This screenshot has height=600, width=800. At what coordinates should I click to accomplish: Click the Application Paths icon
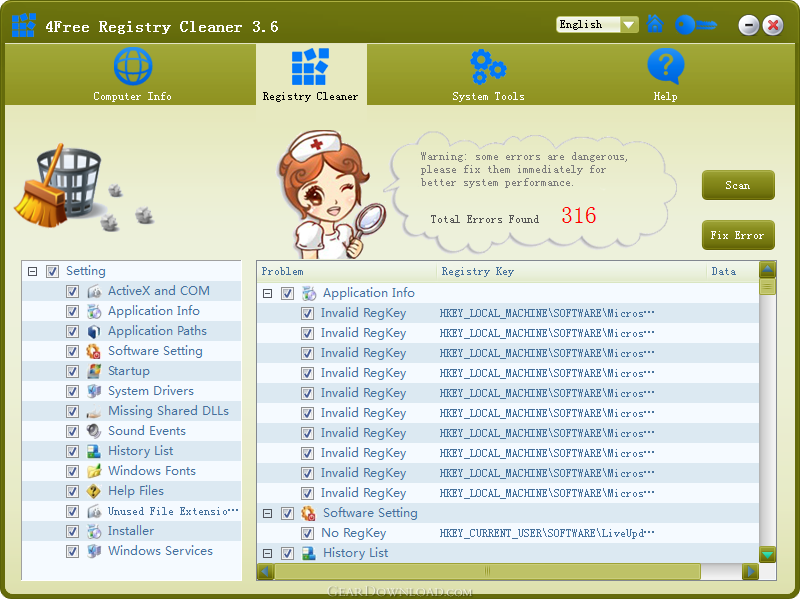point(94,332)
